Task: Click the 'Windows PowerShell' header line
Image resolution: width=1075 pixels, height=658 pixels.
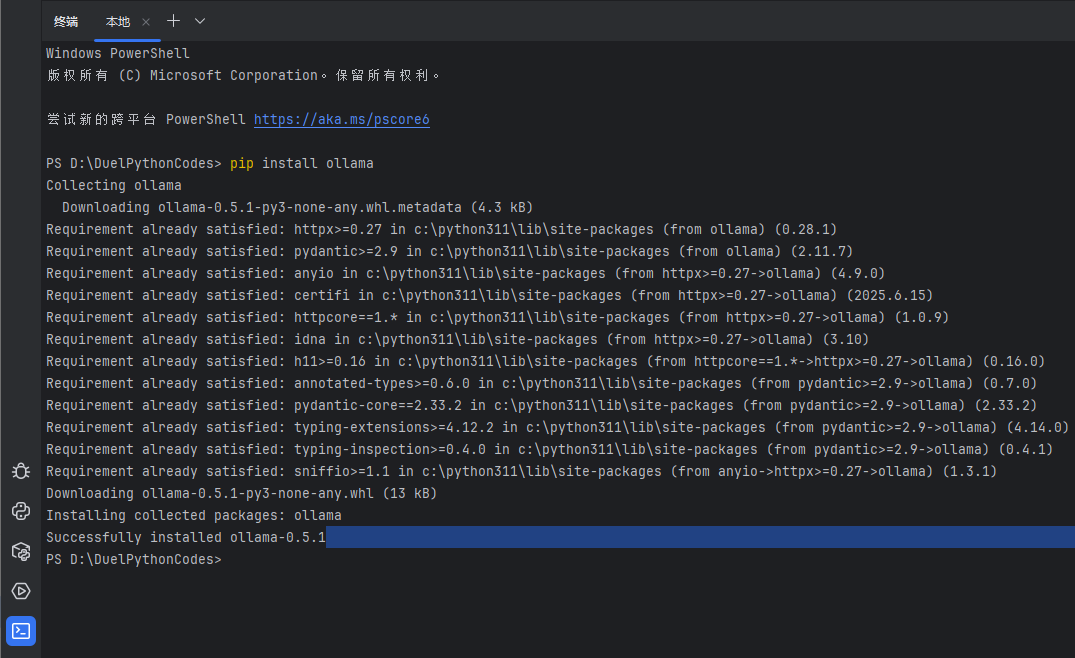Action: click(x=118, y=53)
